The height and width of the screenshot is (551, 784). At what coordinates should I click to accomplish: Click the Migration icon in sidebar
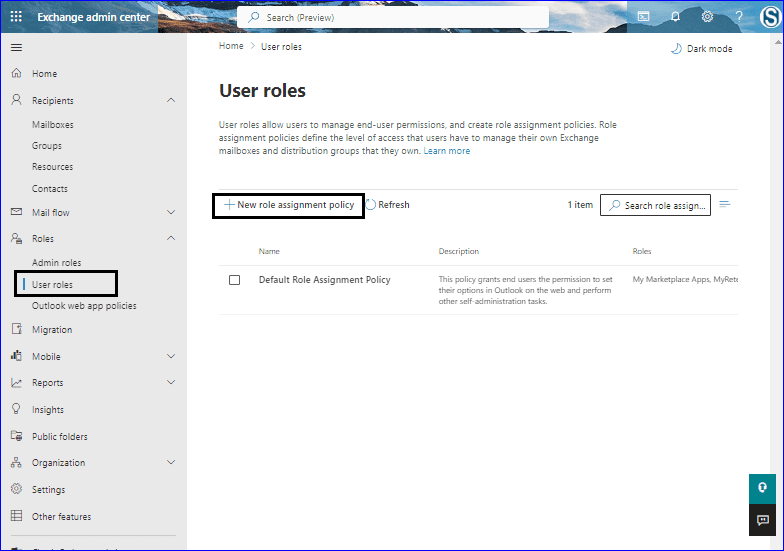pos(16,329)
